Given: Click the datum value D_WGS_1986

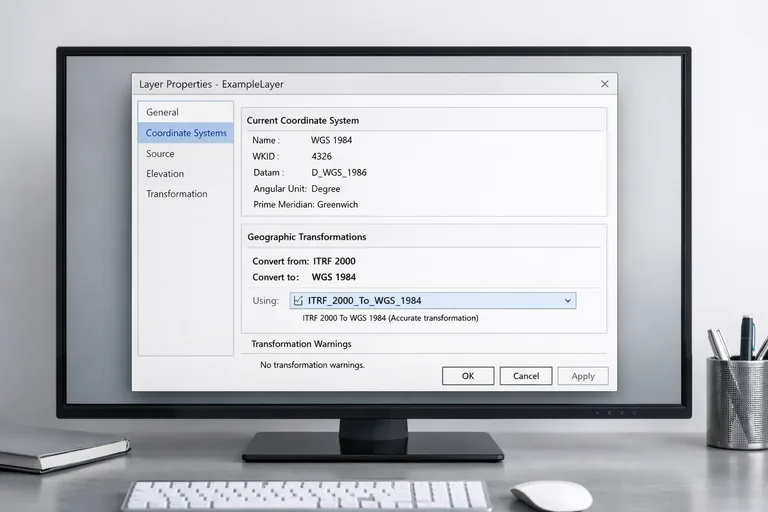Looking at the screenshot, I should [x=339, y=172].
